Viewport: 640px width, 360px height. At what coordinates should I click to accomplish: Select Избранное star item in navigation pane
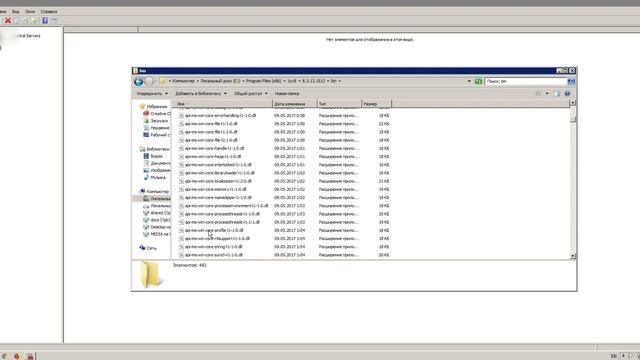(x=153, y=106)
